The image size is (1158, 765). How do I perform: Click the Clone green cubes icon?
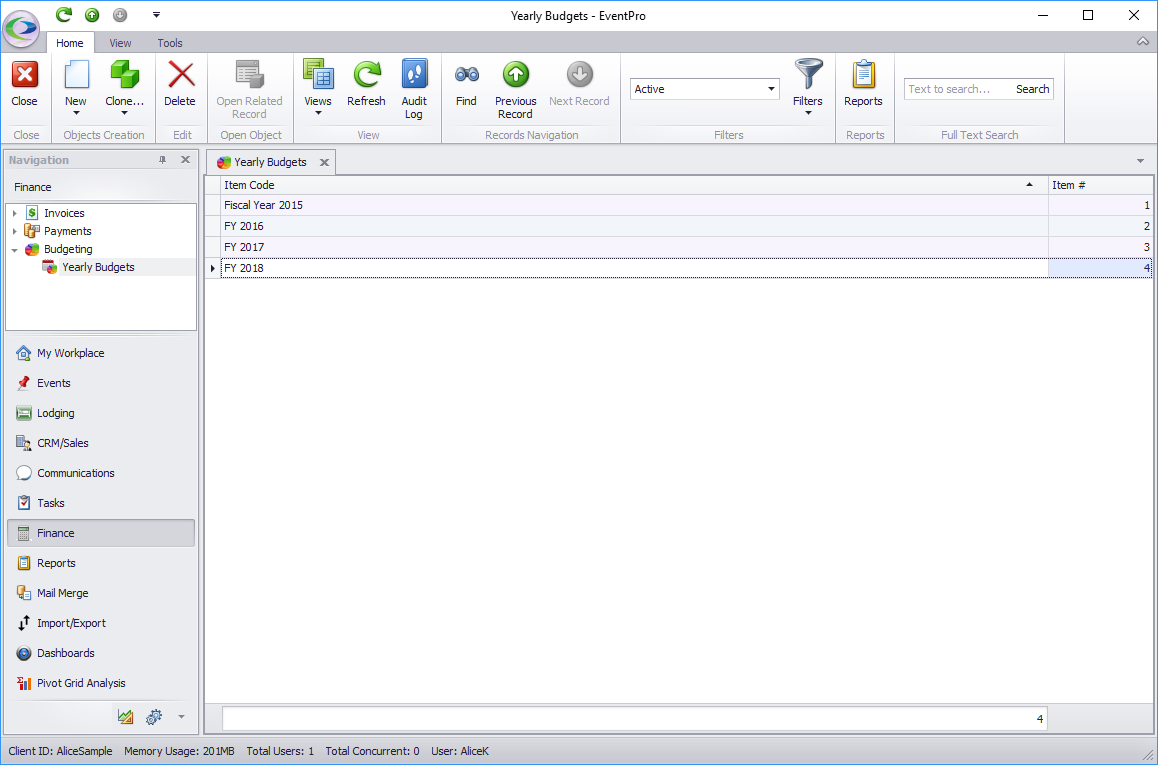coord(124,75)
